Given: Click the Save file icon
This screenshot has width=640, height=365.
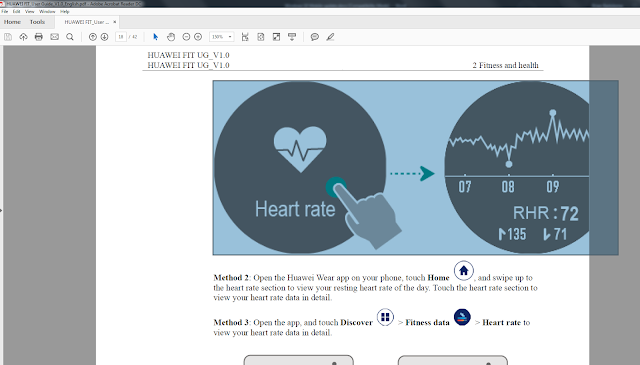Looking at the screenshot, I should pos(8,37).
